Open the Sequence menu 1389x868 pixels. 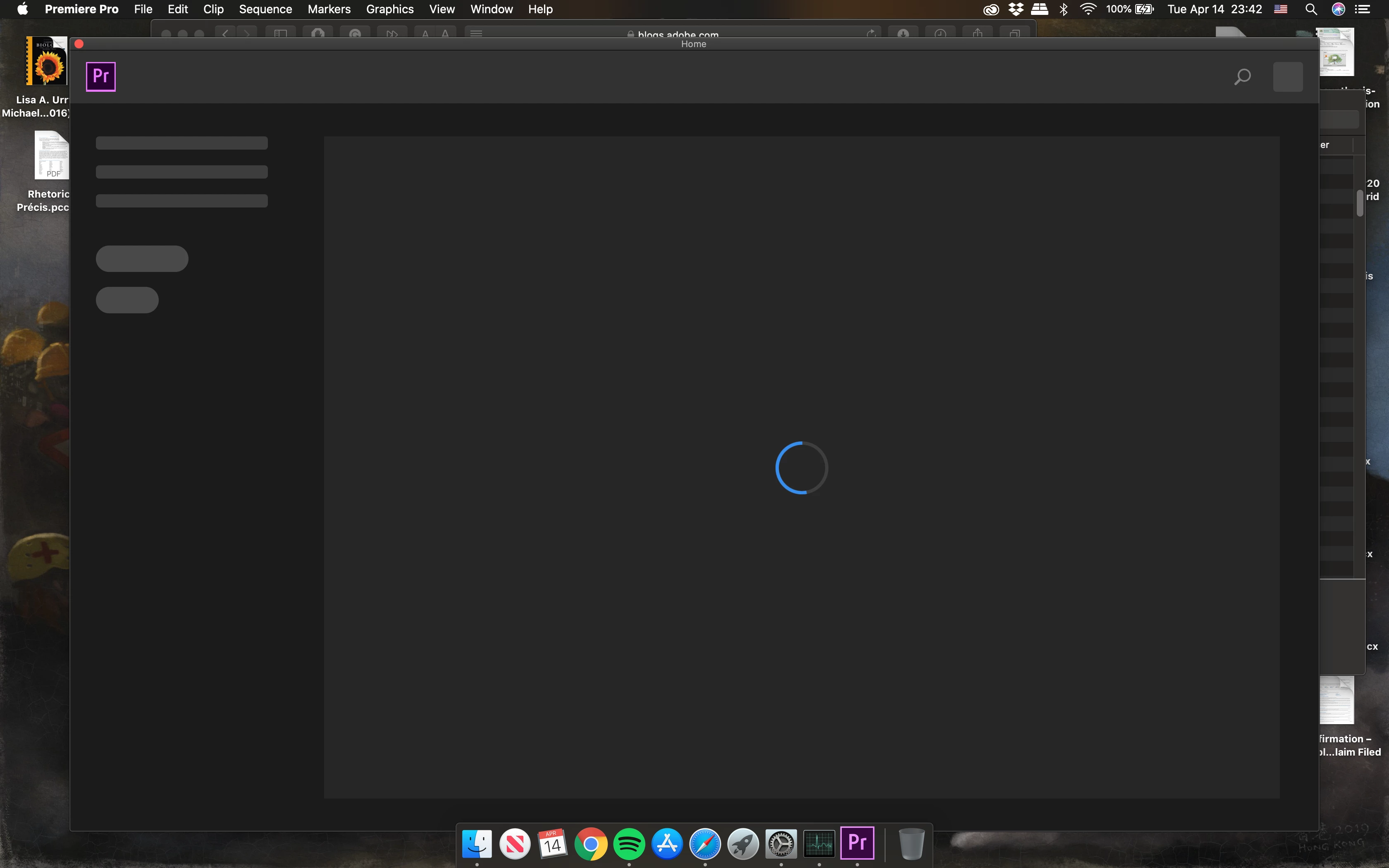point(265,9)
